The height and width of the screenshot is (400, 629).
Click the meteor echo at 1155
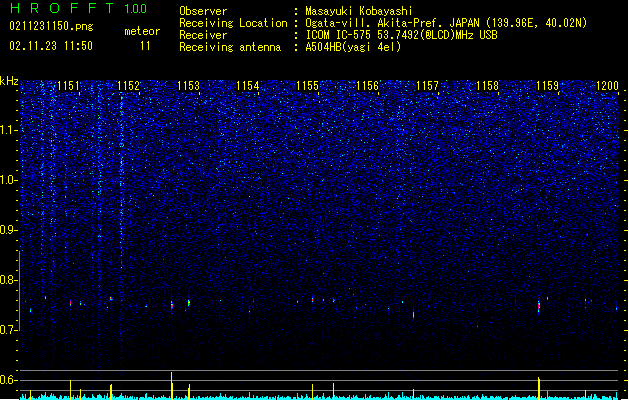coord(312,299)
